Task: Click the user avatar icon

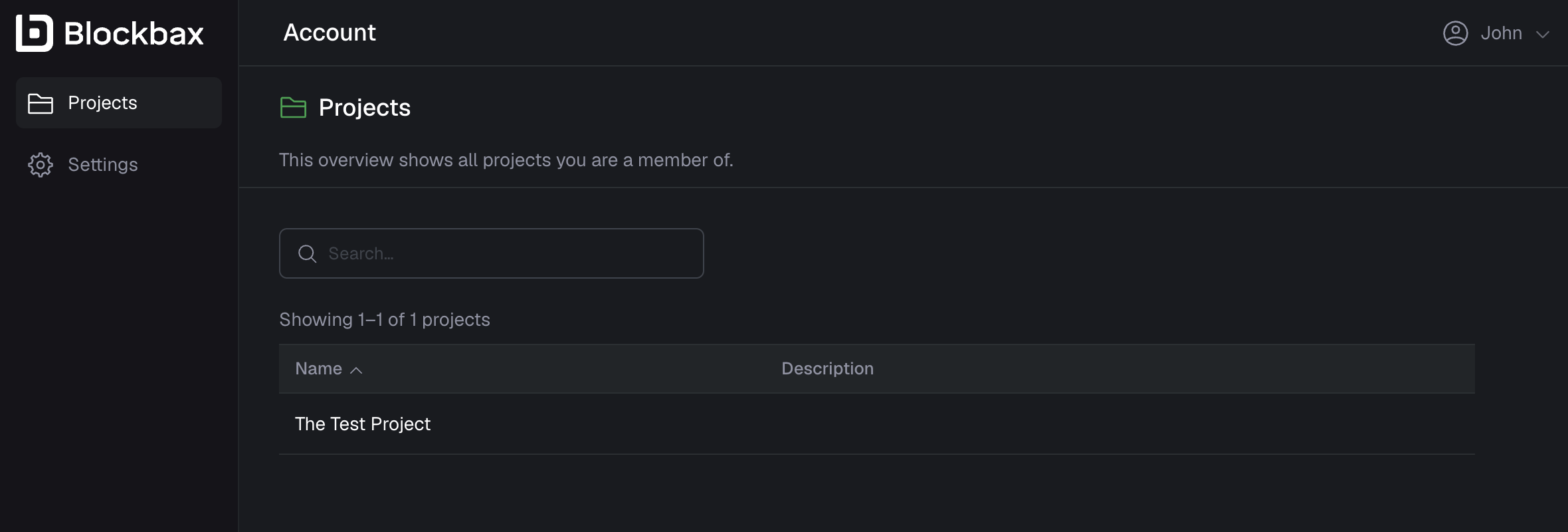Action: coord(1455,33)
